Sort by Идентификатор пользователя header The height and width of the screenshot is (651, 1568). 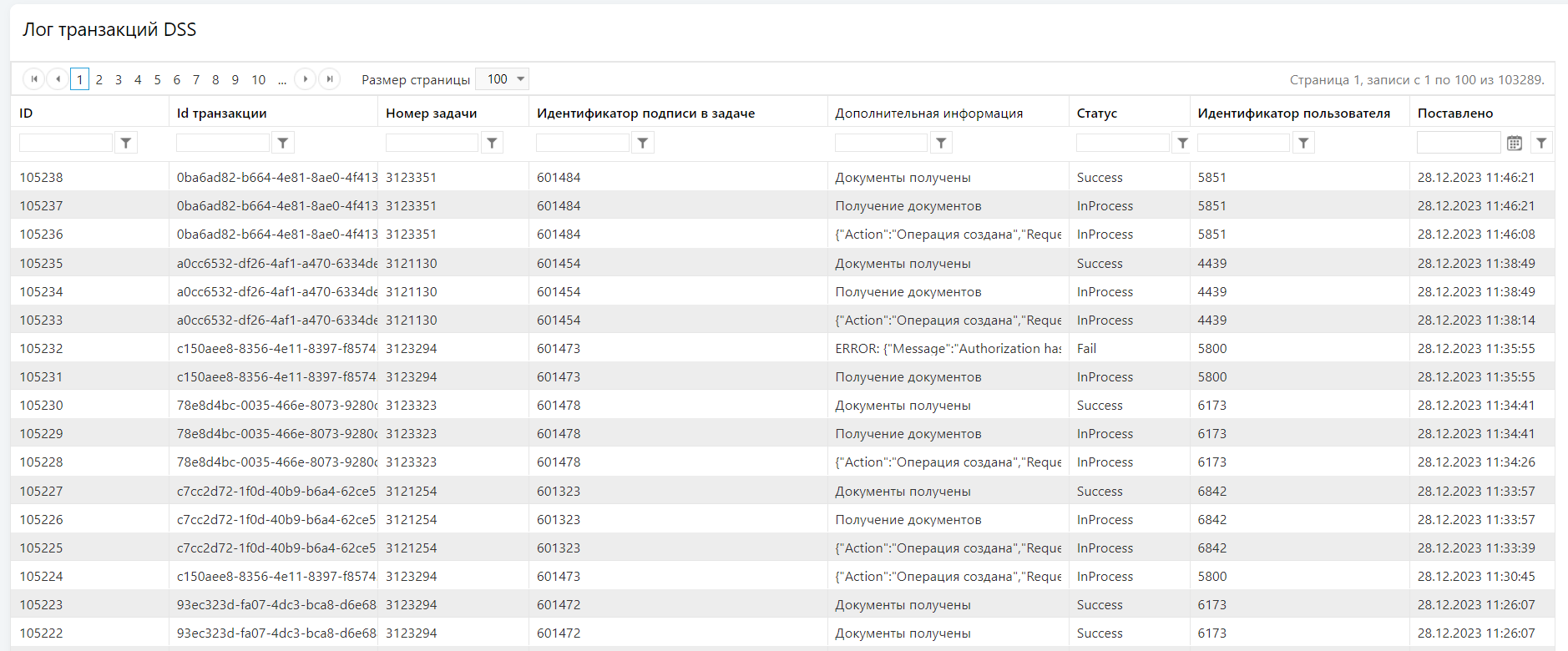[1293, 113]
